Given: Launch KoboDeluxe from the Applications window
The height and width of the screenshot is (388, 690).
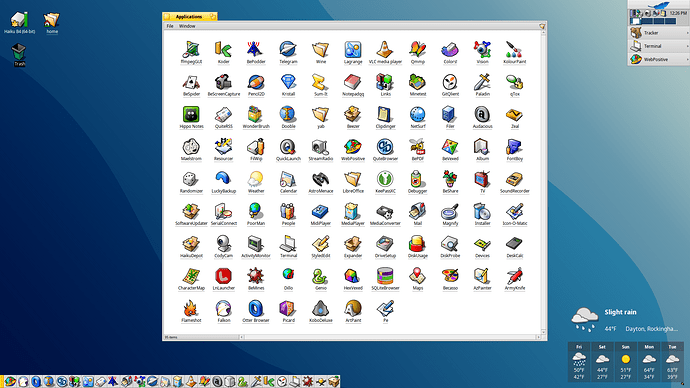Looking at the screenshot, I should pos(320,308).
